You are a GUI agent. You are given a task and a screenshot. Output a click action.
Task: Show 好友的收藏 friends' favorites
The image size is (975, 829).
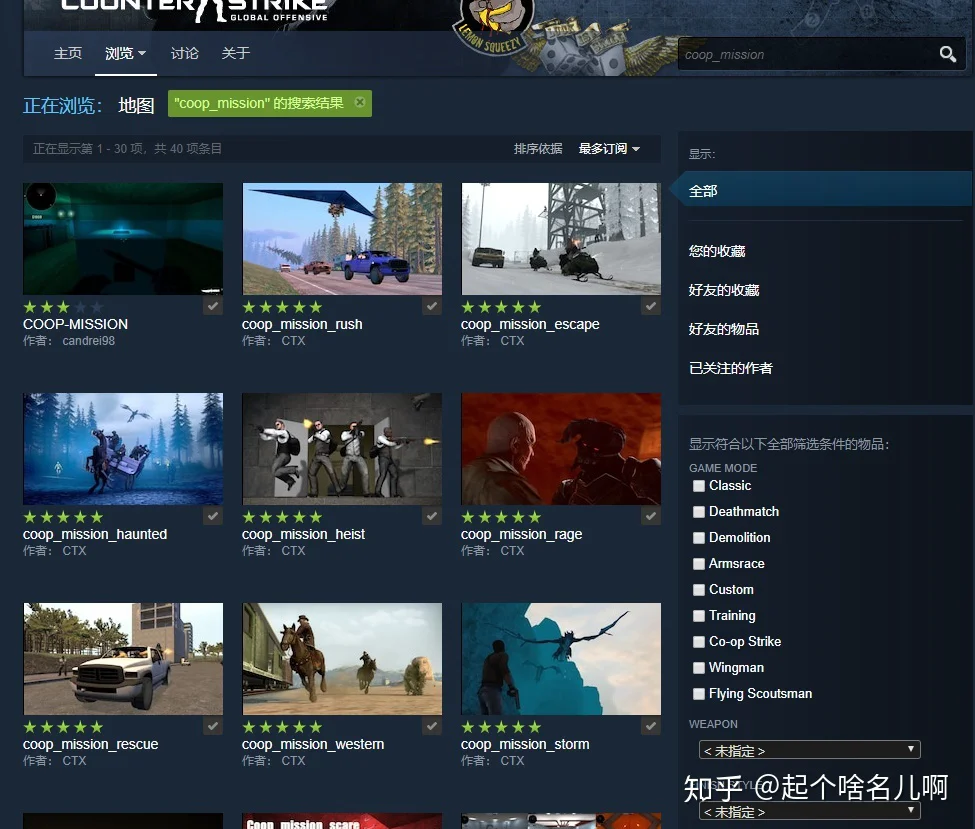click(x=724, y=290)
